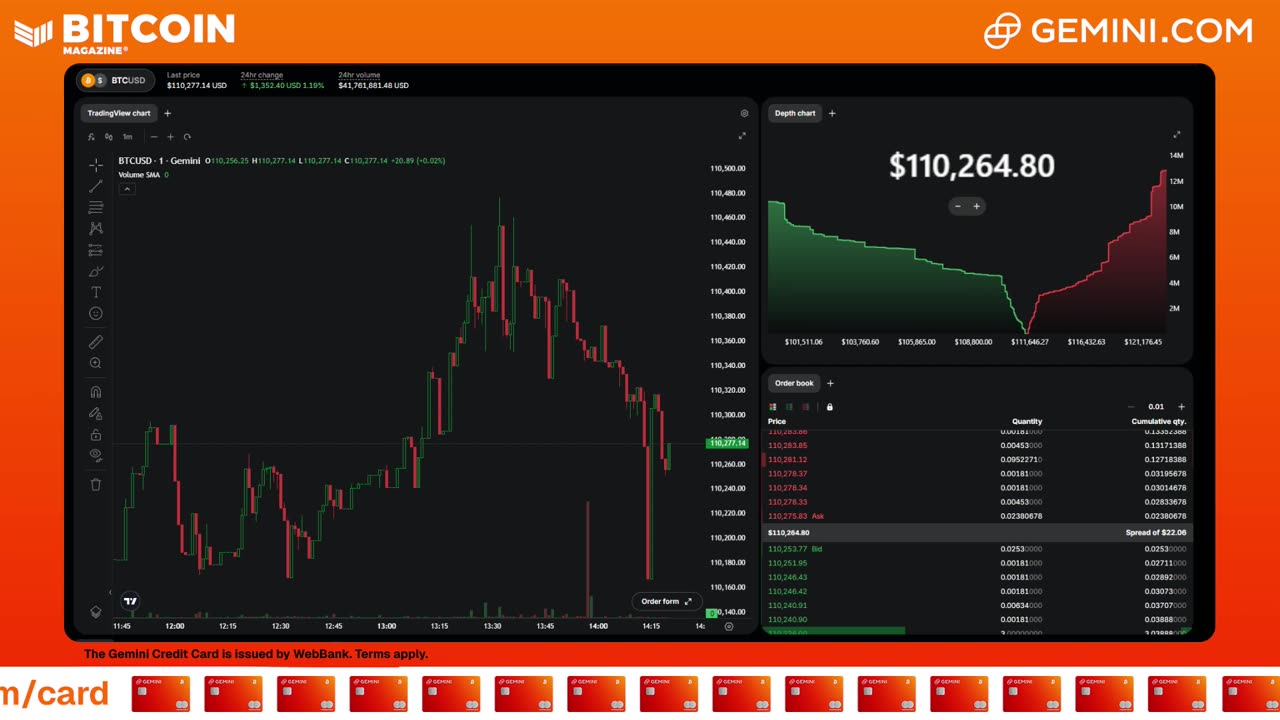Click the Cumulative qty. column header

pos(1159,422)
